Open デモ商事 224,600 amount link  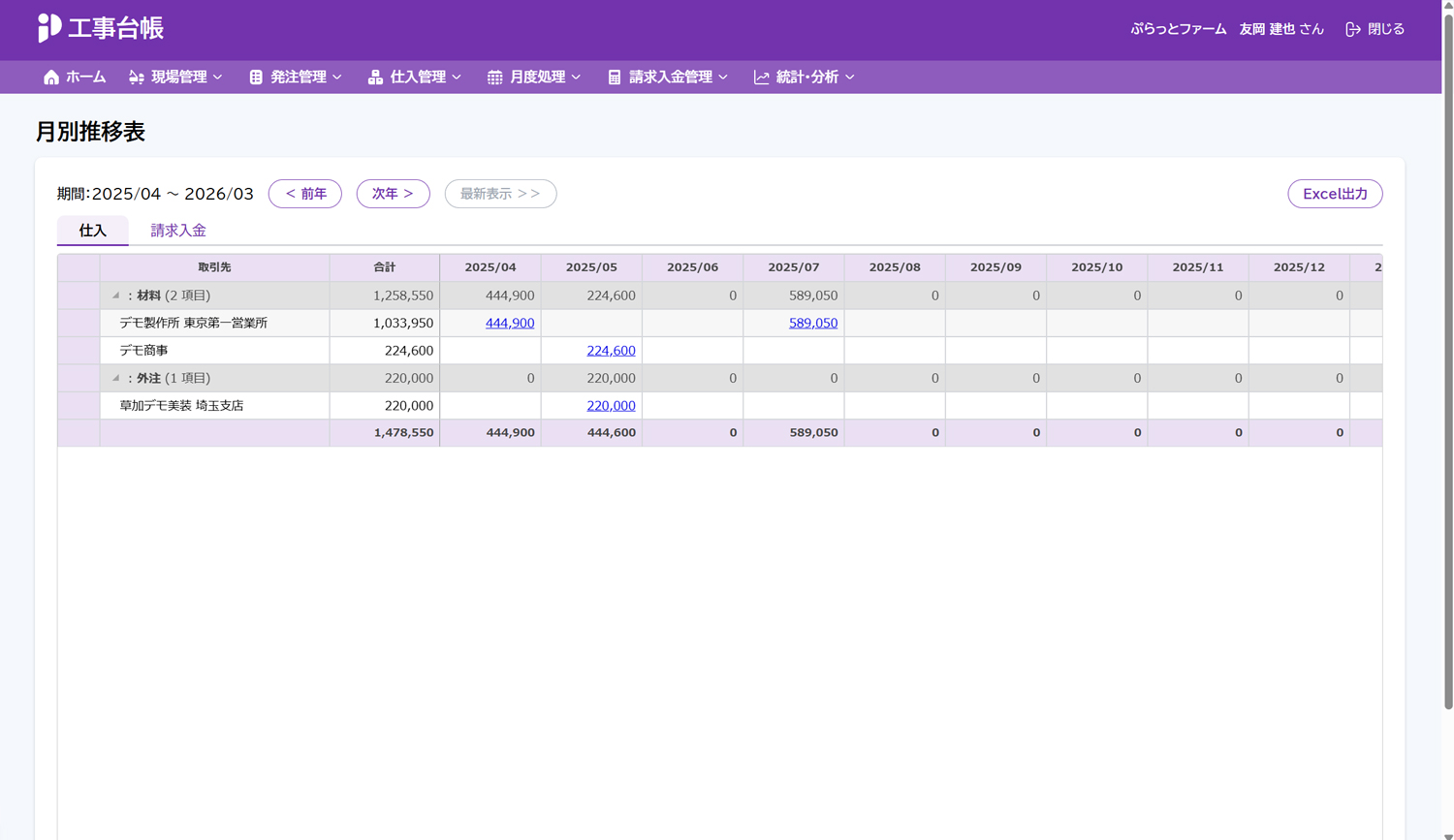click(x=611, y=351)
